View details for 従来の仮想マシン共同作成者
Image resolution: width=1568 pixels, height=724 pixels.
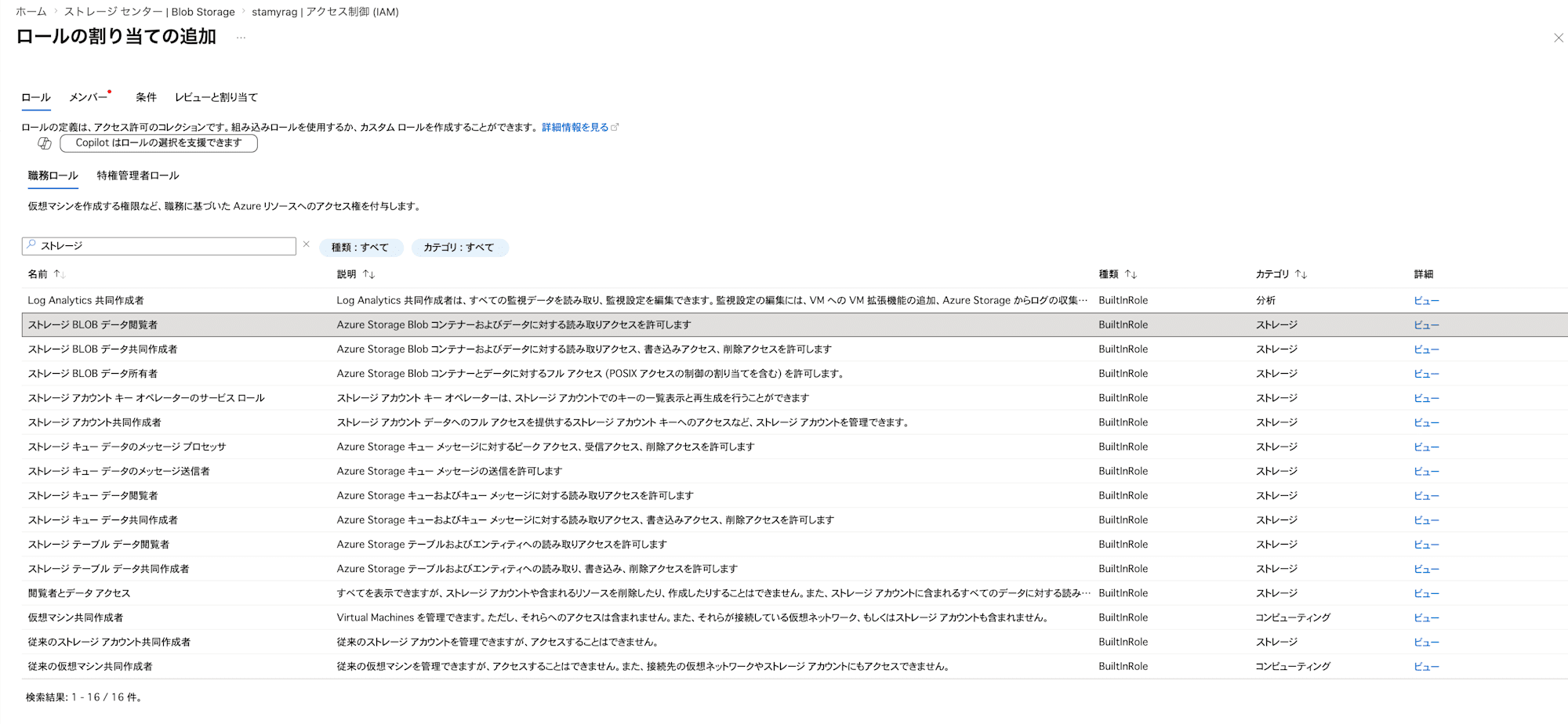tap(1427, 667)
